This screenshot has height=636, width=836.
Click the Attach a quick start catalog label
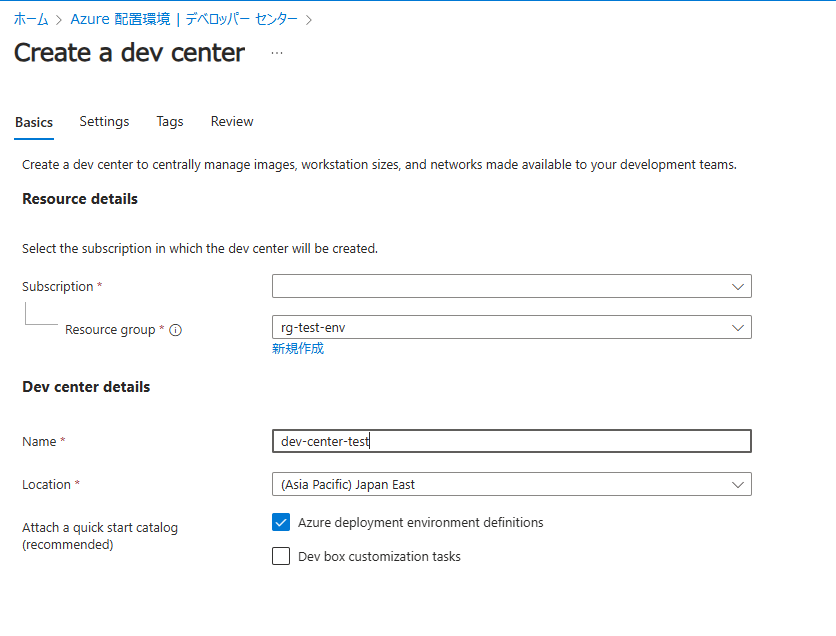pos(100,536)
